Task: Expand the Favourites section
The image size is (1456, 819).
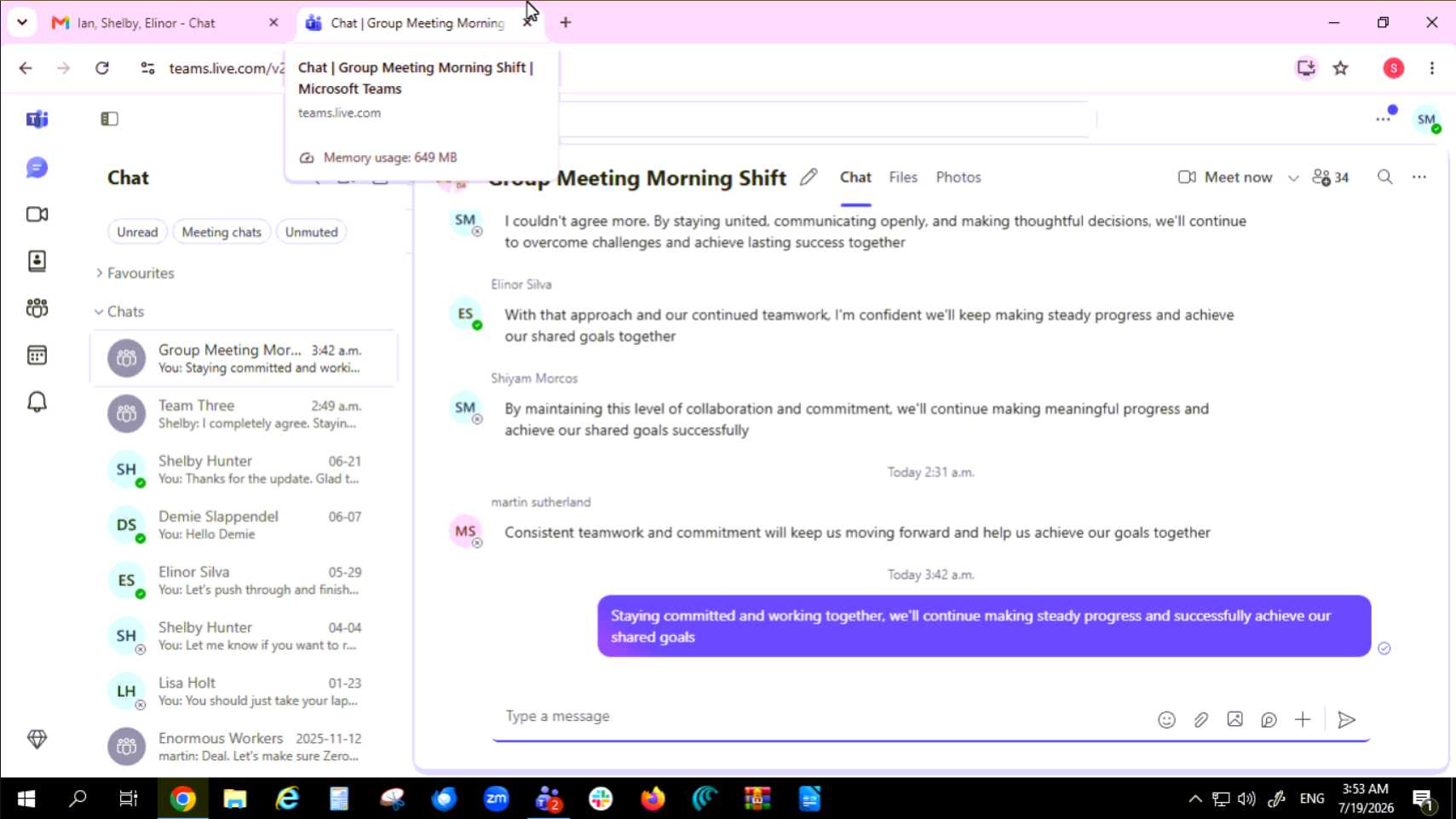Action: point(135,273)
